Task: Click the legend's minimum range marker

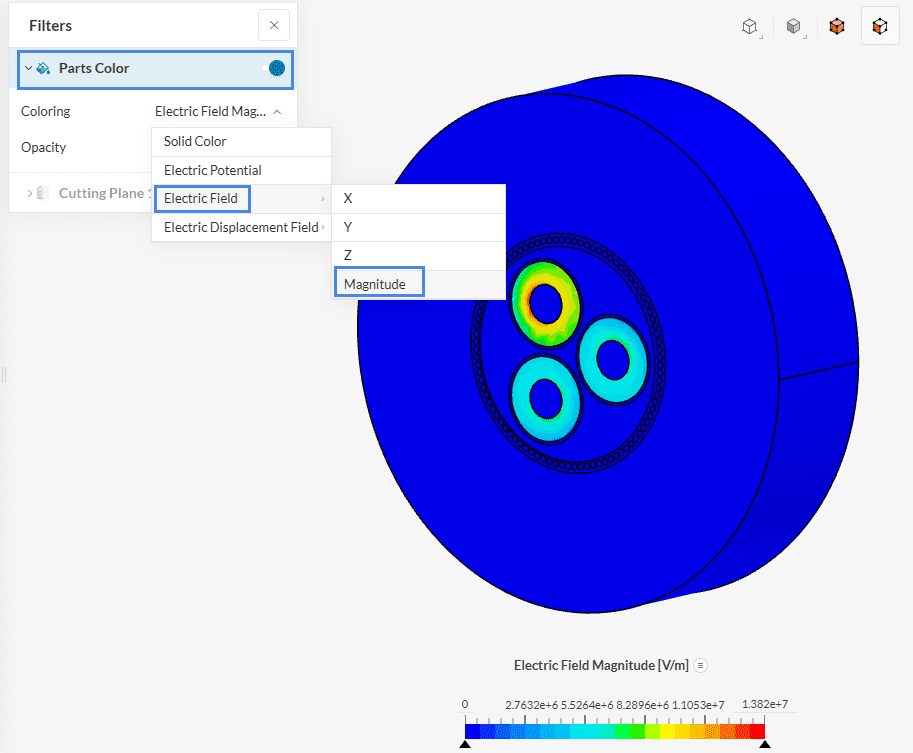Action: [465, 745]
